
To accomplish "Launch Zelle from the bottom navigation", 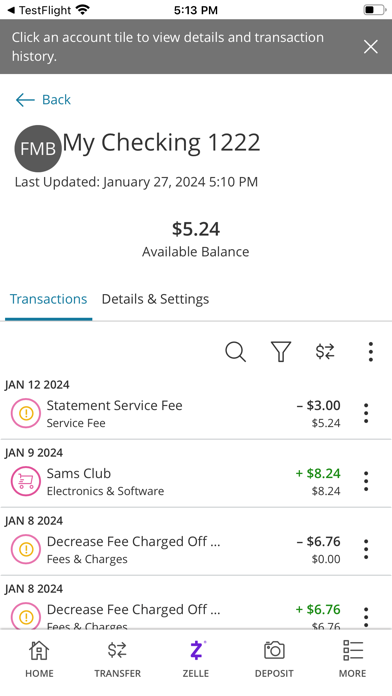I will [x=196, y=659].
